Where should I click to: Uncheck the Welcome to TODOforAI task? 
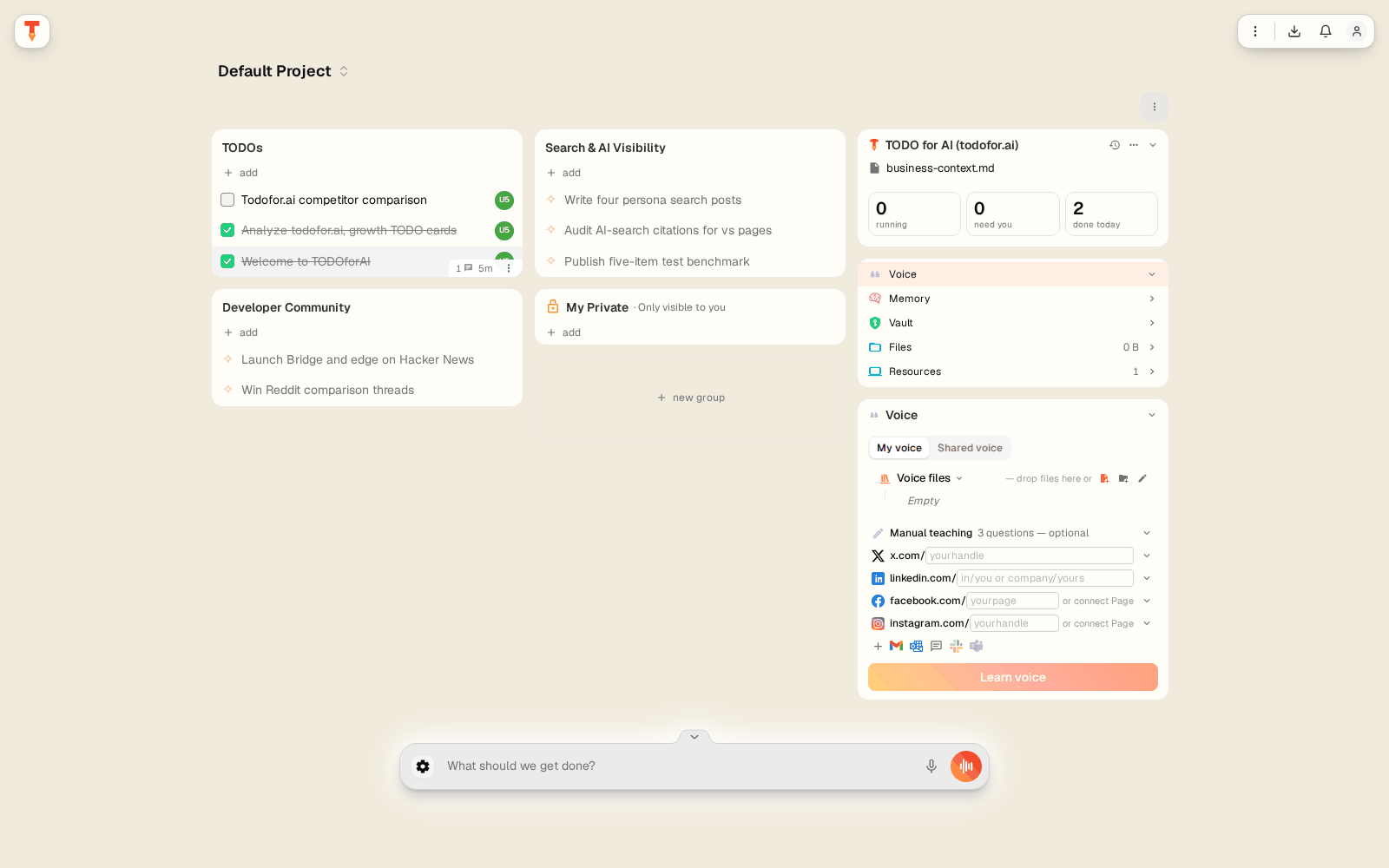(227, 261)
